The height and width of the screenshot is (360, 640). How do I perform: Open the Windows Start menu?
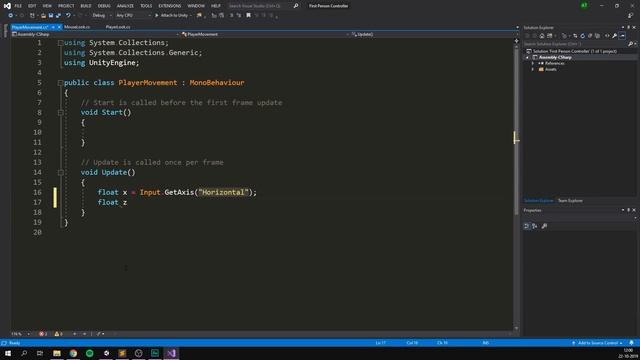click(x=8, y=353)
